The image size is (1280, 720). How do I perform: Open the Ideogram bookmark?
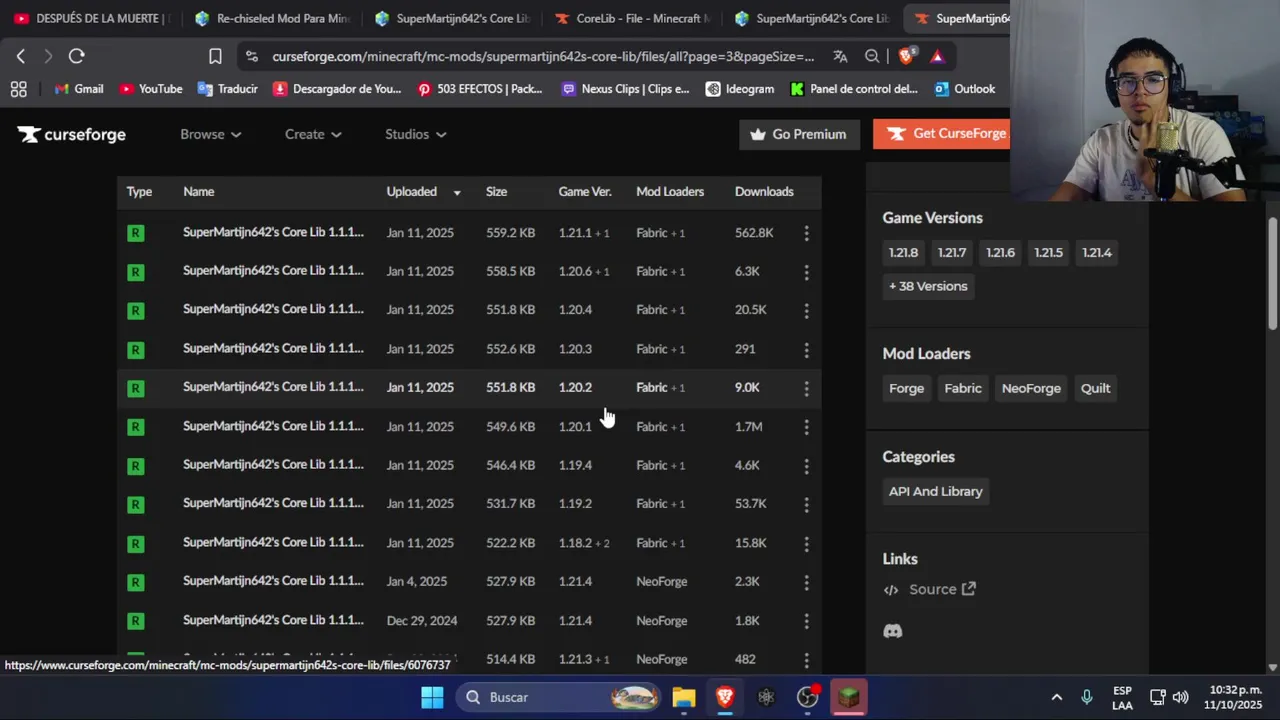[740, 89]
